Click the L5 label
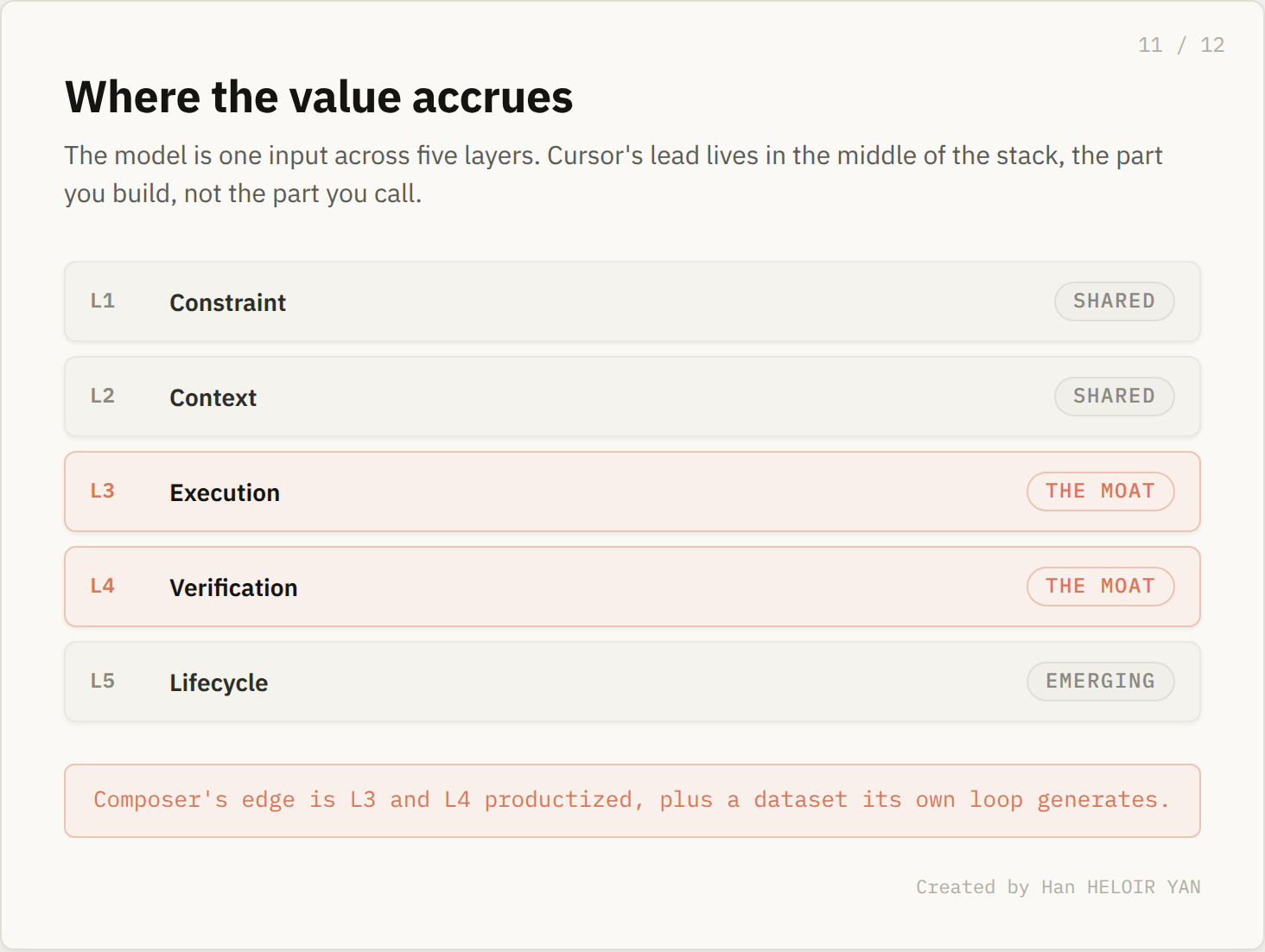The height and width of the screenshot is (952, 1265). pos(103,681)
